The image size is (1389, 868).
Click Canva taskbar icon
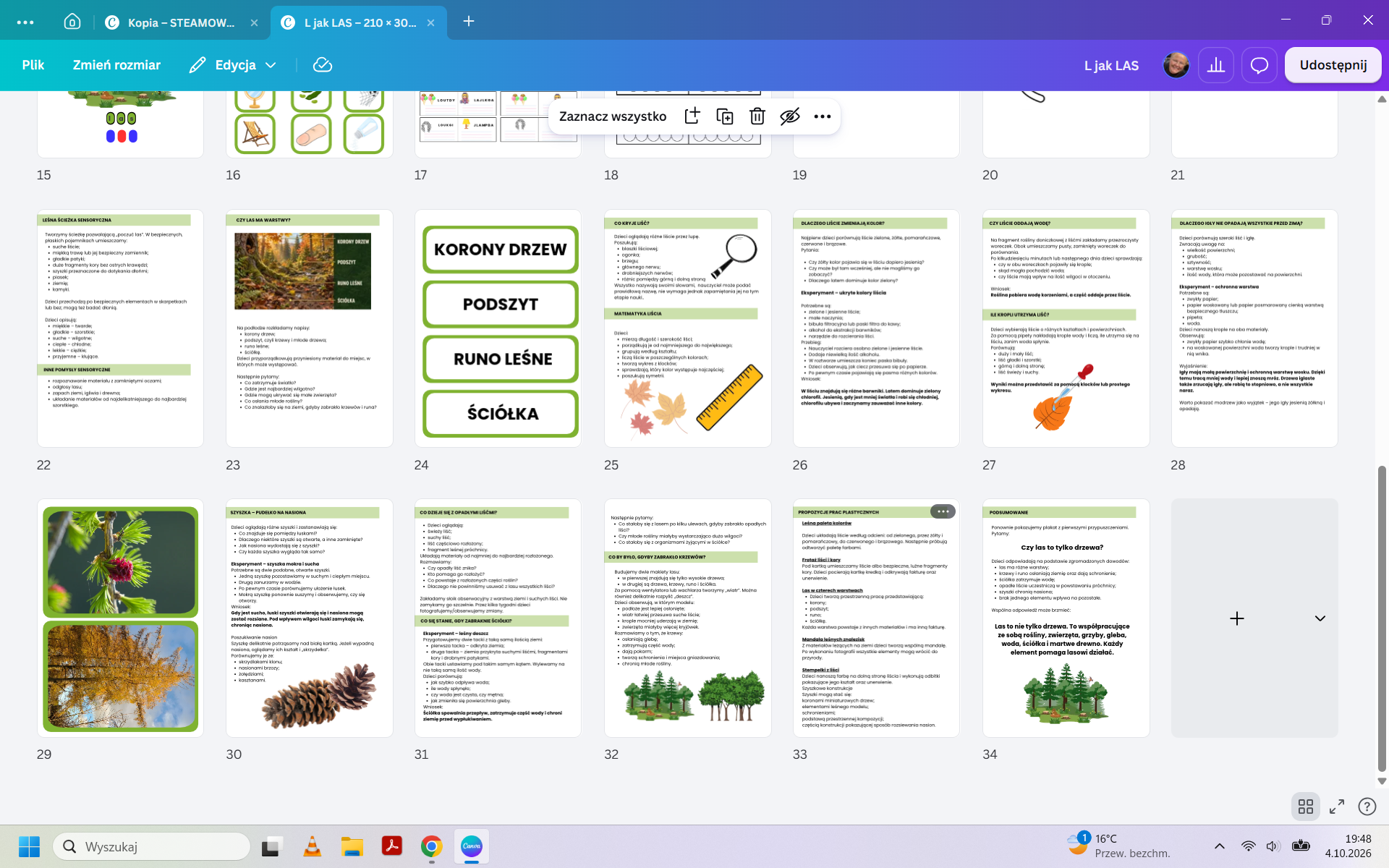coord(472,846)
